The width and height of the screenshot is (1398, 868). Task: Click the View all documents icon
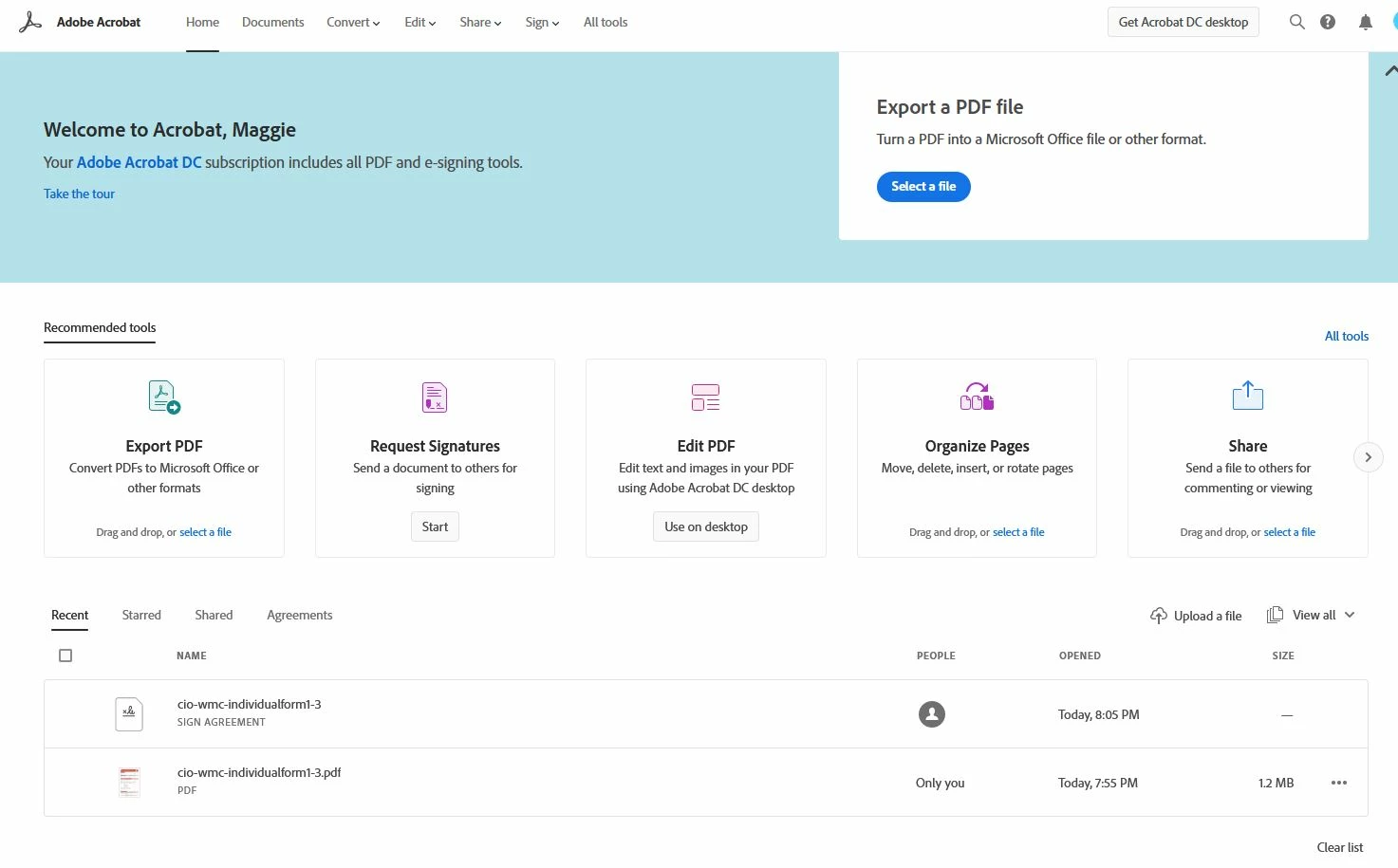click(1275, 615)
